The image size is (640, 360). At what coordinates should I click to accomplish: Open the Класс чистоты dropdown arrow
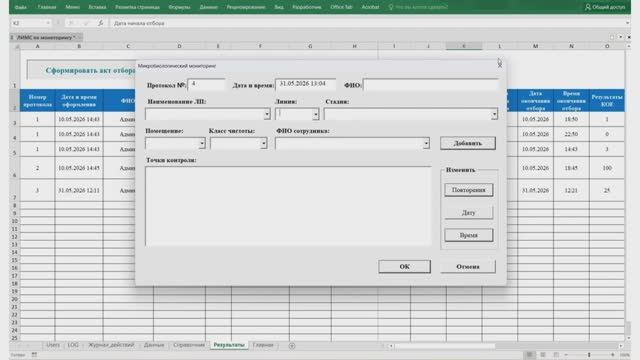[x=263, y=143]
